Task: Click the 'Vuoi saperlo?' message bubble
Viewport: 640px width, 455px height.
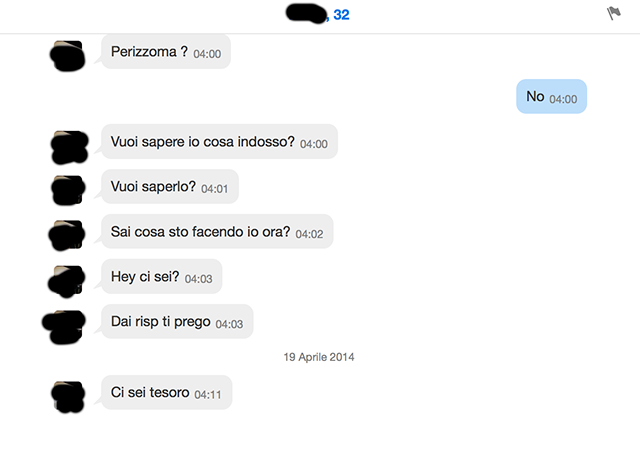Action: (x=170, y=186)
